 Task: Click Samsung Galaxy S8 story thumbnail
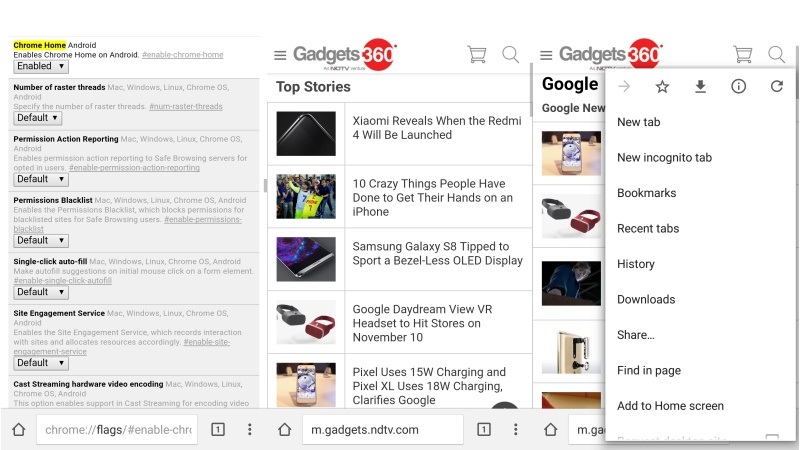(306, 259)
